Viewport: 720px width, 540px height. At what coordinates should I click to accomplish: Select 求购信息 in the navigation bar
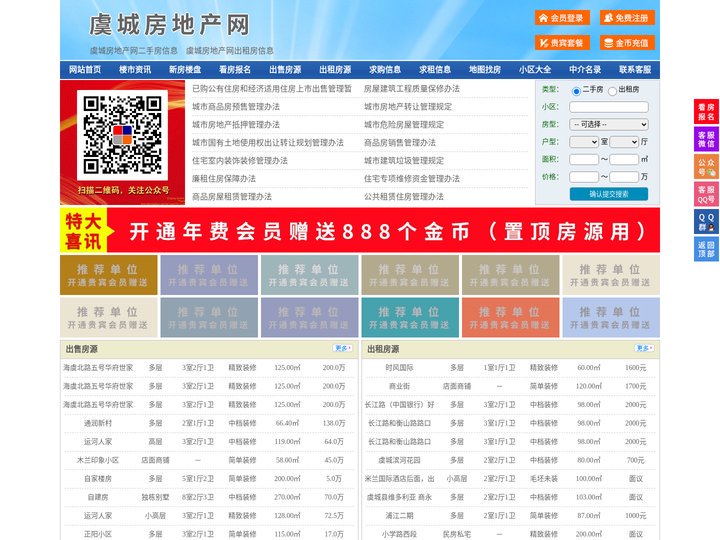pyautogui.click(x=385, y=70)
